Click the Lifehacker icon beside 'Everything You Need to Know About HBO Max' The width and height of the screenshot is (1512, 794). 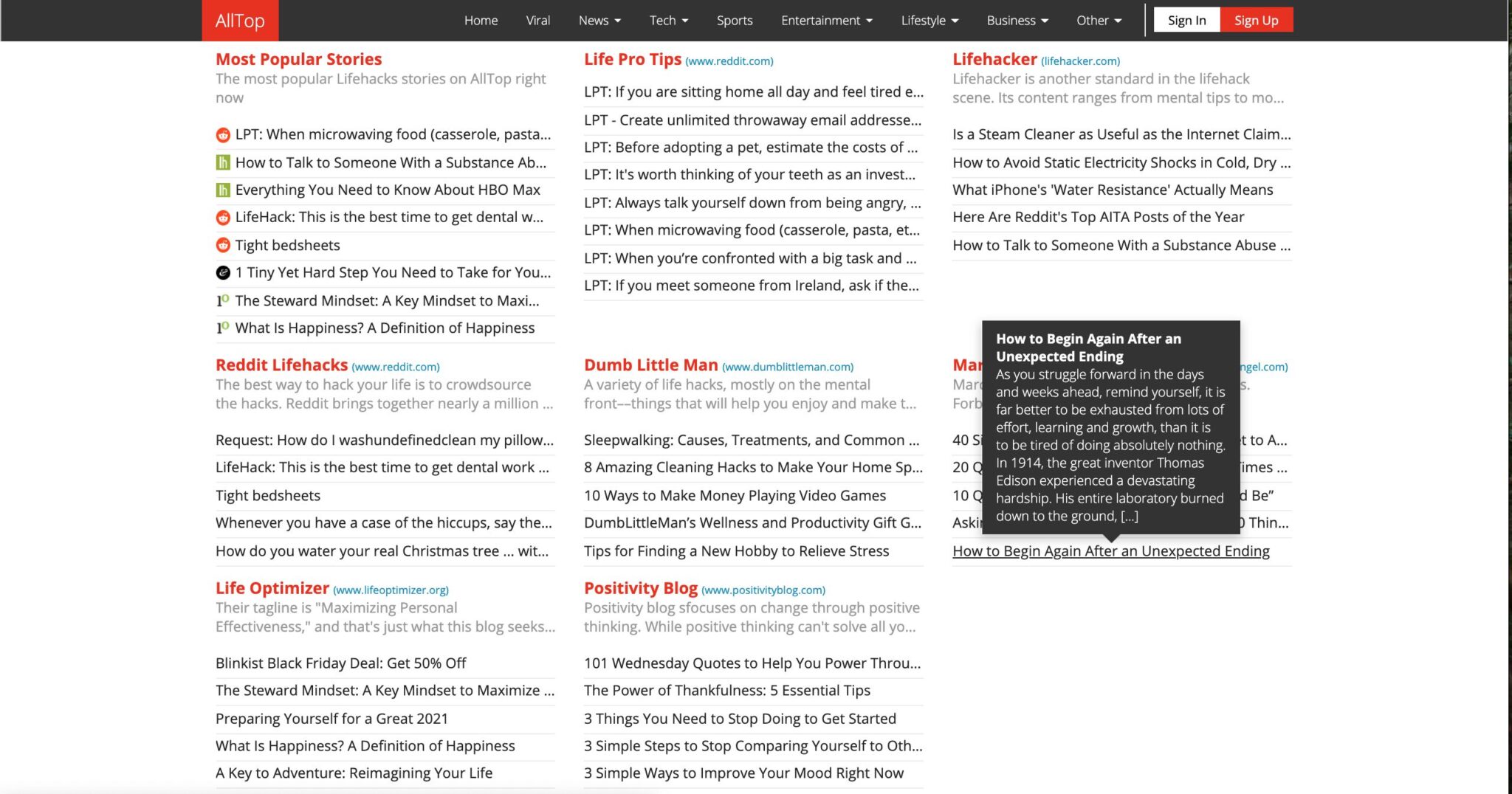pyautogui.click(x=223, y=190)
